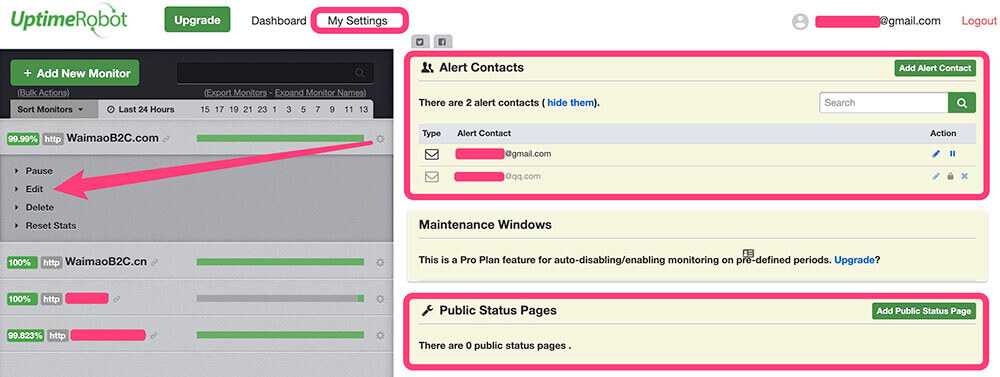Open My Settings tab
1000x377 pixels.
pos(358,20)
